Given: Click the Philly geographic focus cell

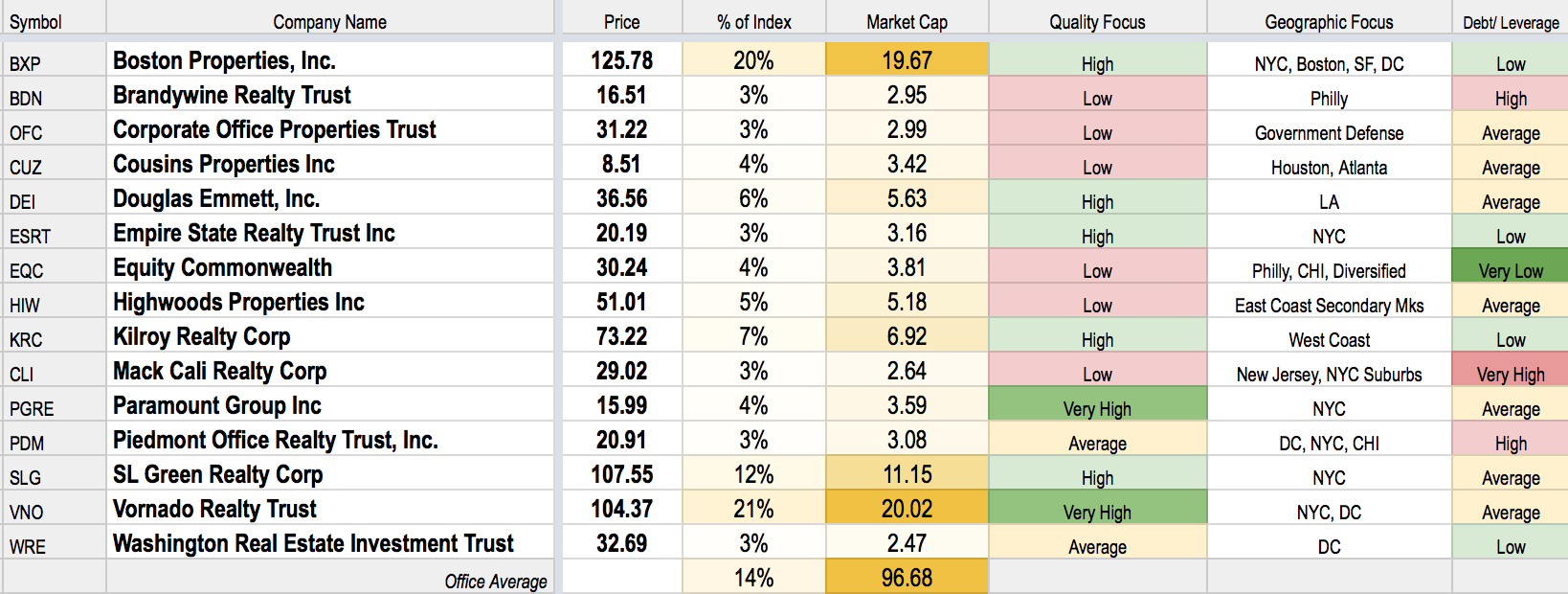Looking at the screenshot, I should [x=1329, y=94].
